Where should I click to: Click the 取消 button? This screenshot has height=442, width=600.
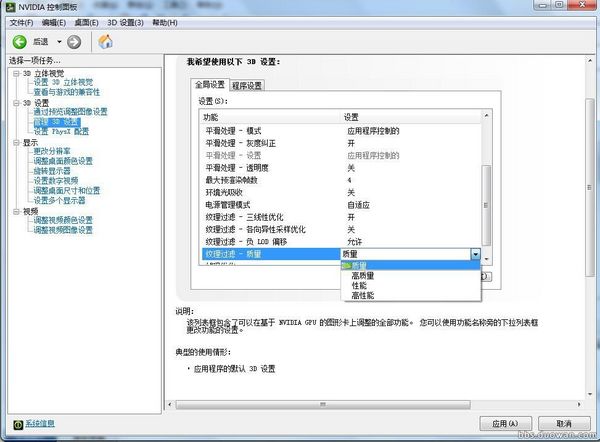pos(564,424)
